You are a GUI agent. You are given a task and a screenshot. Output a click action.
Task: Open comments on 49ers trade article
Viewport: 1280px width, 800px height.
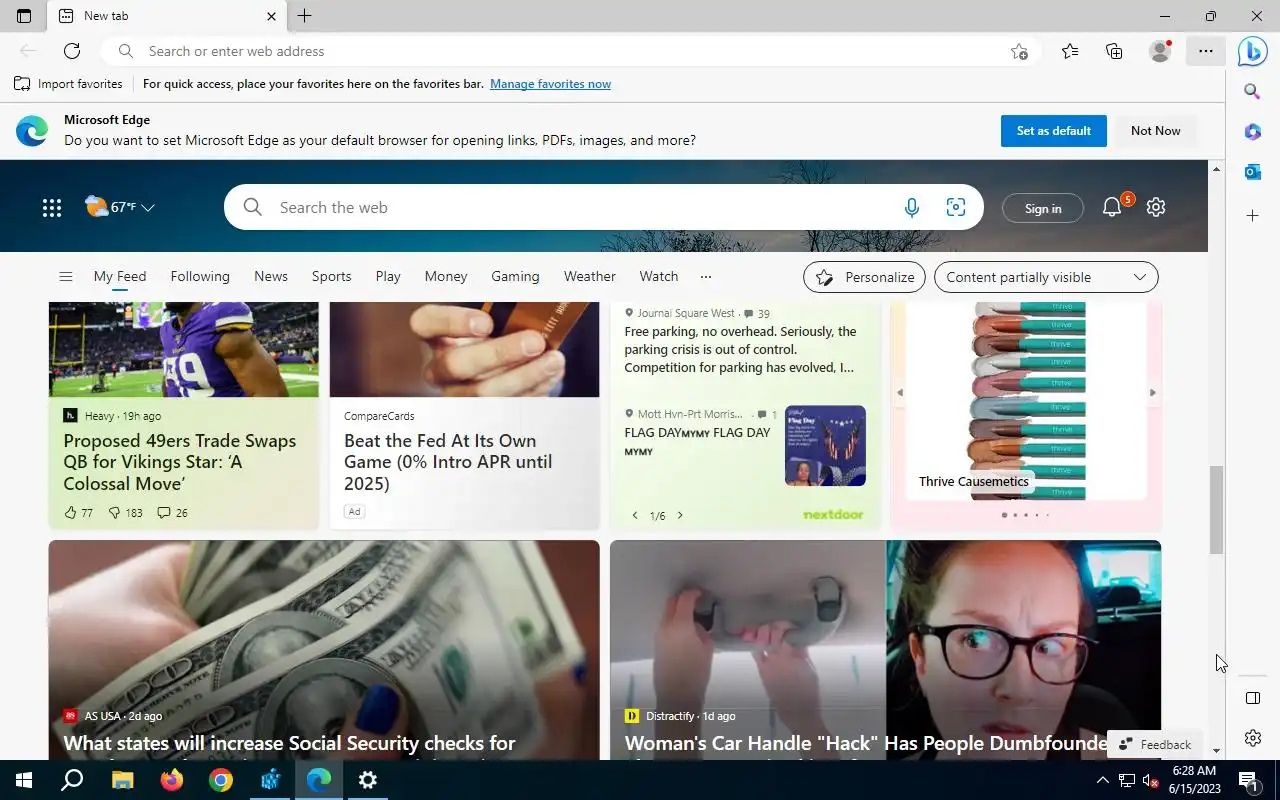(x=172, y=513)
